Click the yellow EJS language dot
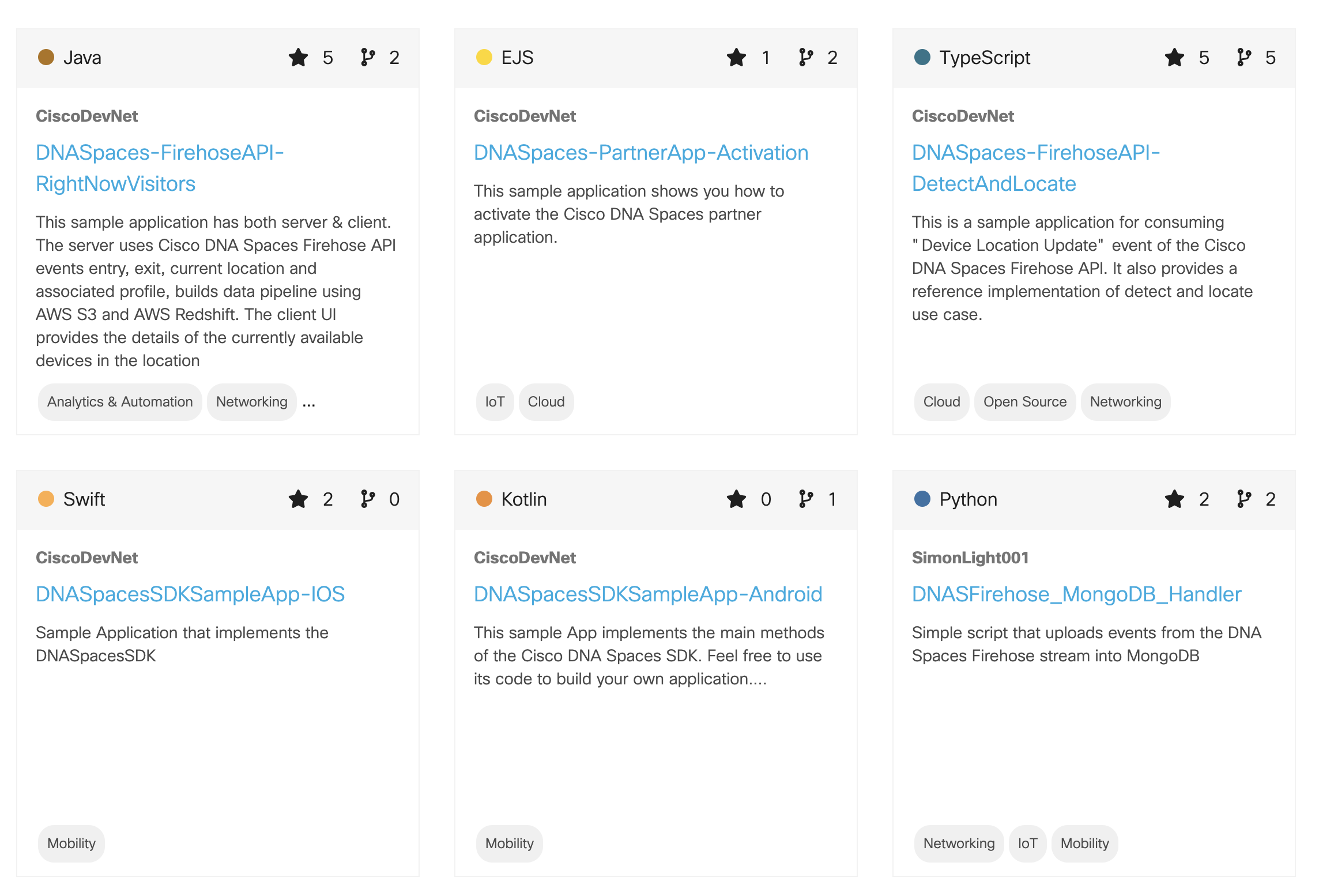This screenshot has width=1319, height=896. pyautogui.click(x=484, y=57)
